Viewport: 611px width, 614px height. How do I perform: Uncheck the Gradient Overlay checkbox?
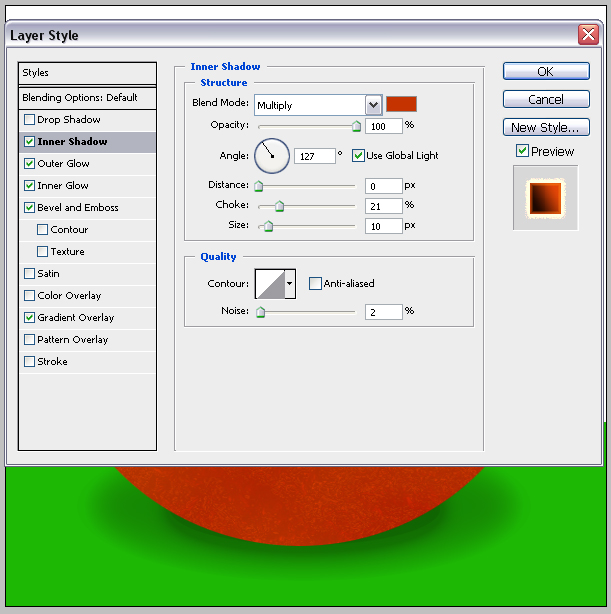(29, 317)
